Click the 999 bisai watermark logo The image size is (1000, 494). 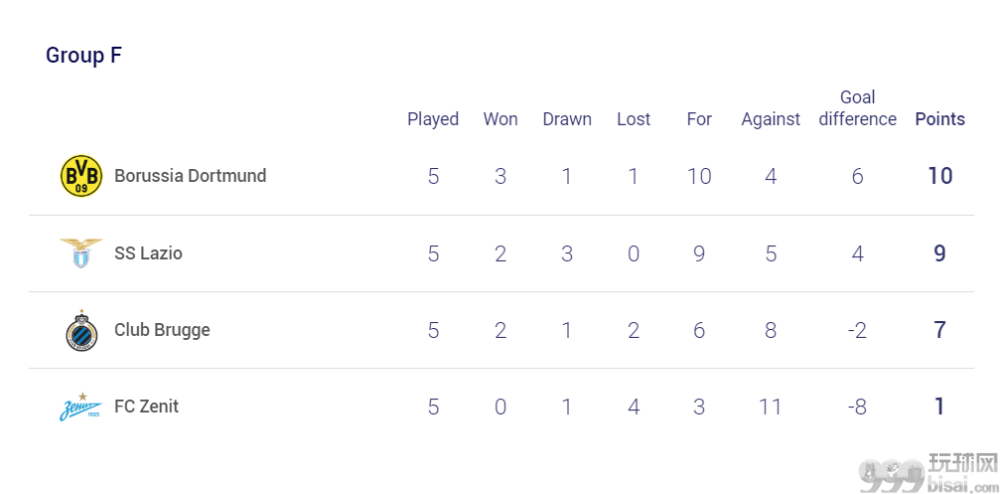pos(927,475)
